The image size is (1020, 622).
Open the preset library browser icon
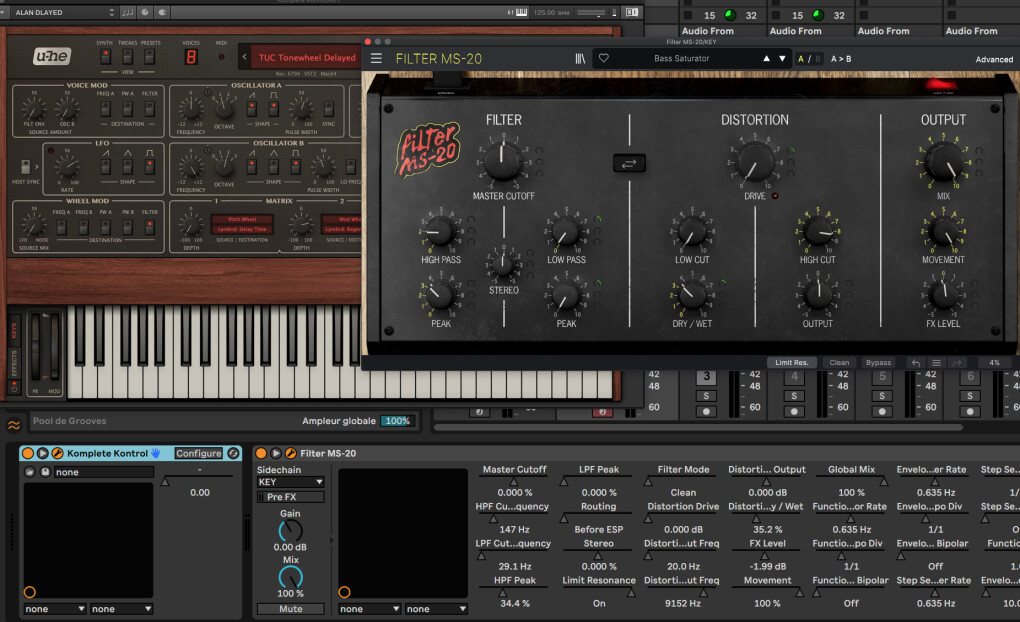[579, 59]
